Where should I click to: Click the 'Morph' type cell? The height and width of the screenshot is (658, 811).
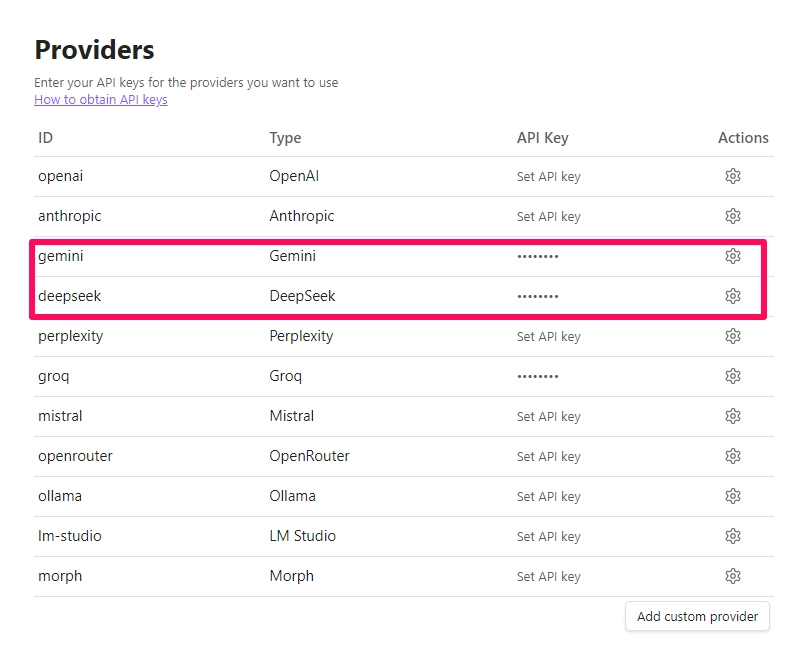292,576
